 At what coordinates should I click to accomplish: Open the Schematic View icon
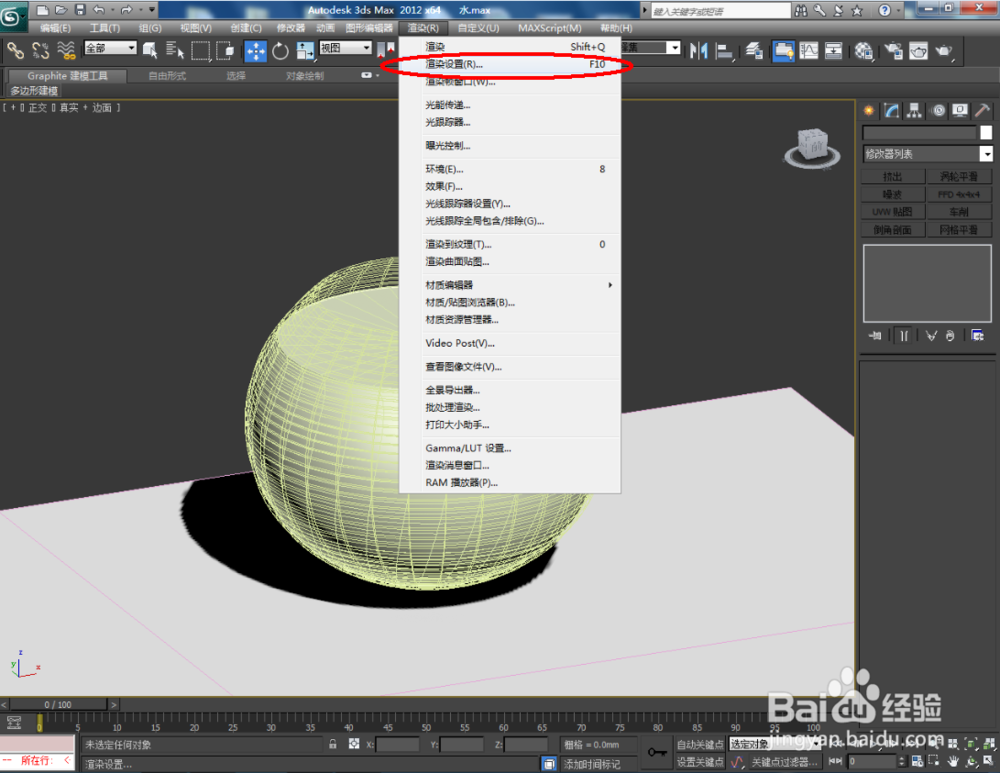pos(834,50)
